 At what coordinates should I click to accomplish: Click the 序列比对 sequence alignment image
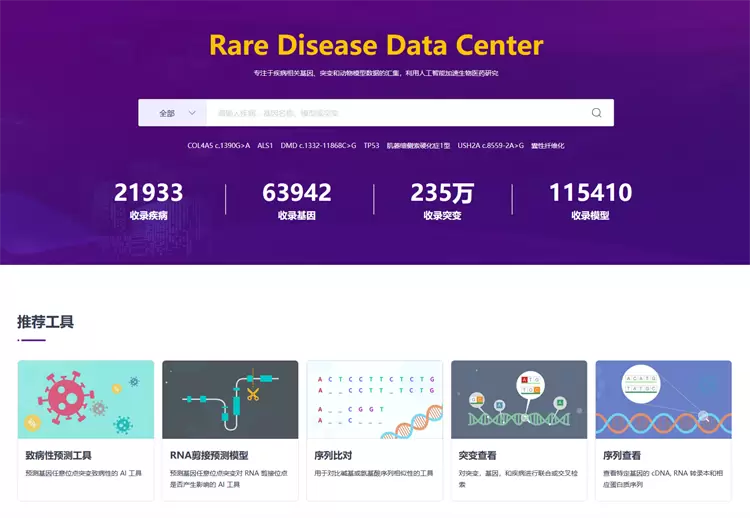374,399
